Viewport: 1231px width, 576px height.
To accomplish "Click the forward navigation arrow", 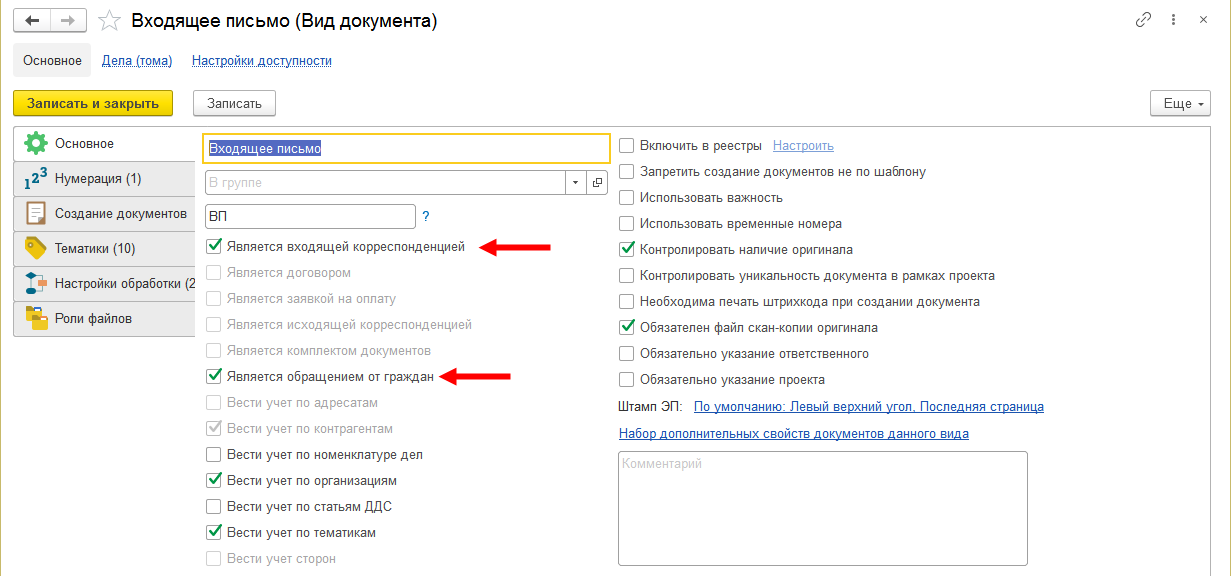I will click(68, 20).
